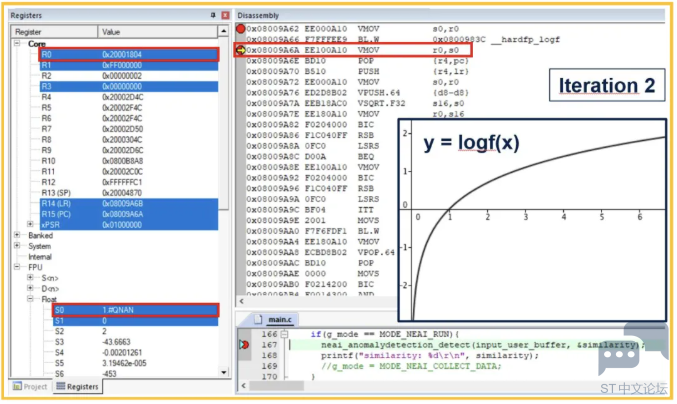The width and height of the screenshot is (677, 404).
Task: Toggle the red breakpoint at address 0x08009A62
Action: 240,29
